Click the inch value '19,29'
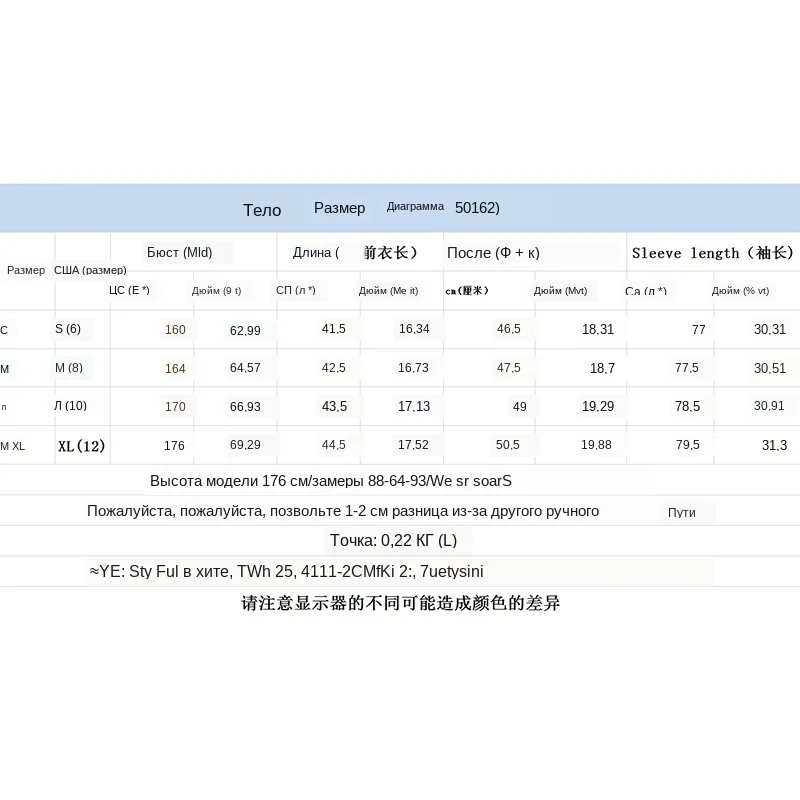This screenshot has height=800, width=800. [x=598, y=407]
